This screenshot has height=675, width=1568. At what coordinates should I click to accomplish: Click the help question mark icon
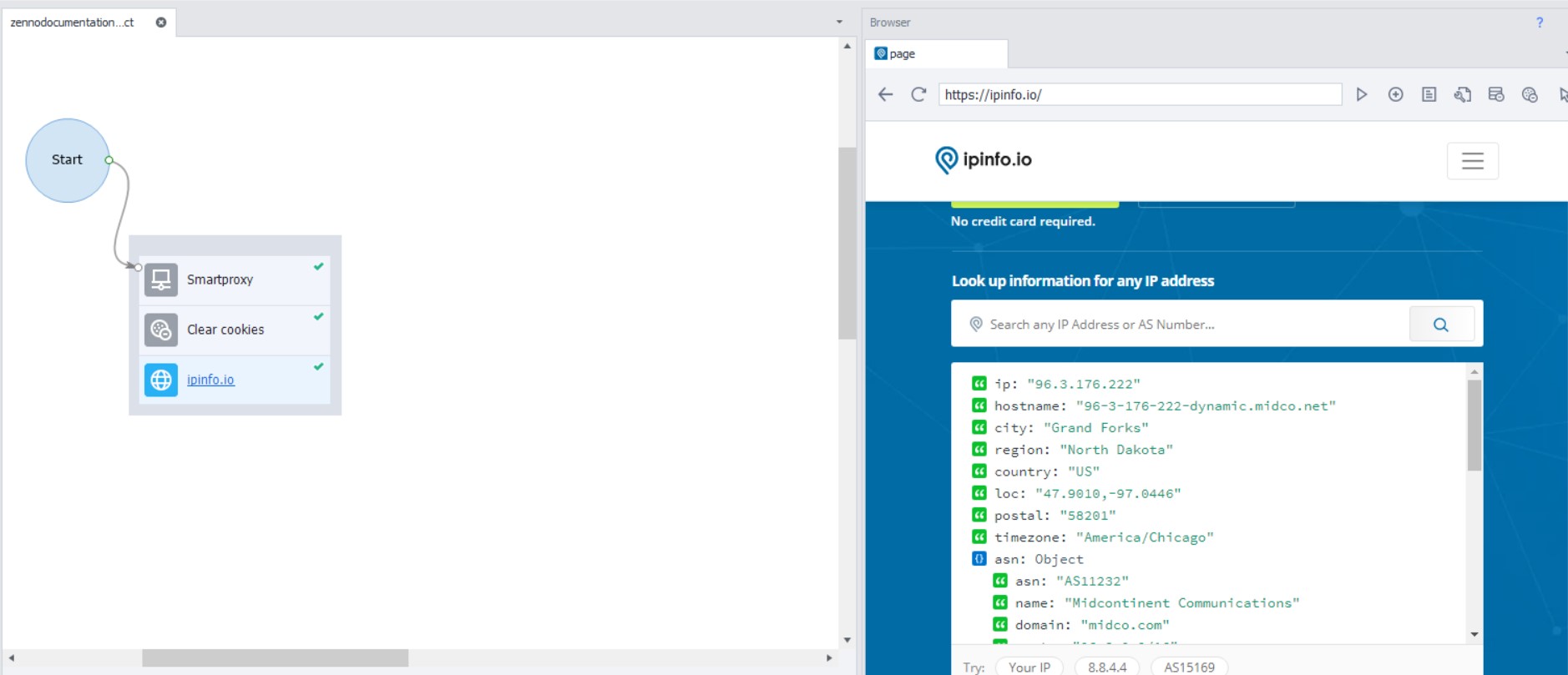pos(1540,23)
